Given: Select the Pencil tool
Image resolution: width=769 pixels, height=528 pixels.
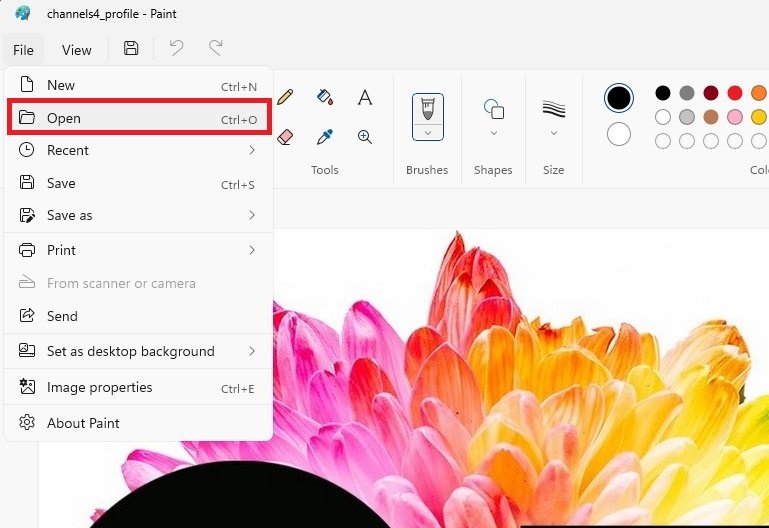Looking at the screenshot, I should (286, 97).
